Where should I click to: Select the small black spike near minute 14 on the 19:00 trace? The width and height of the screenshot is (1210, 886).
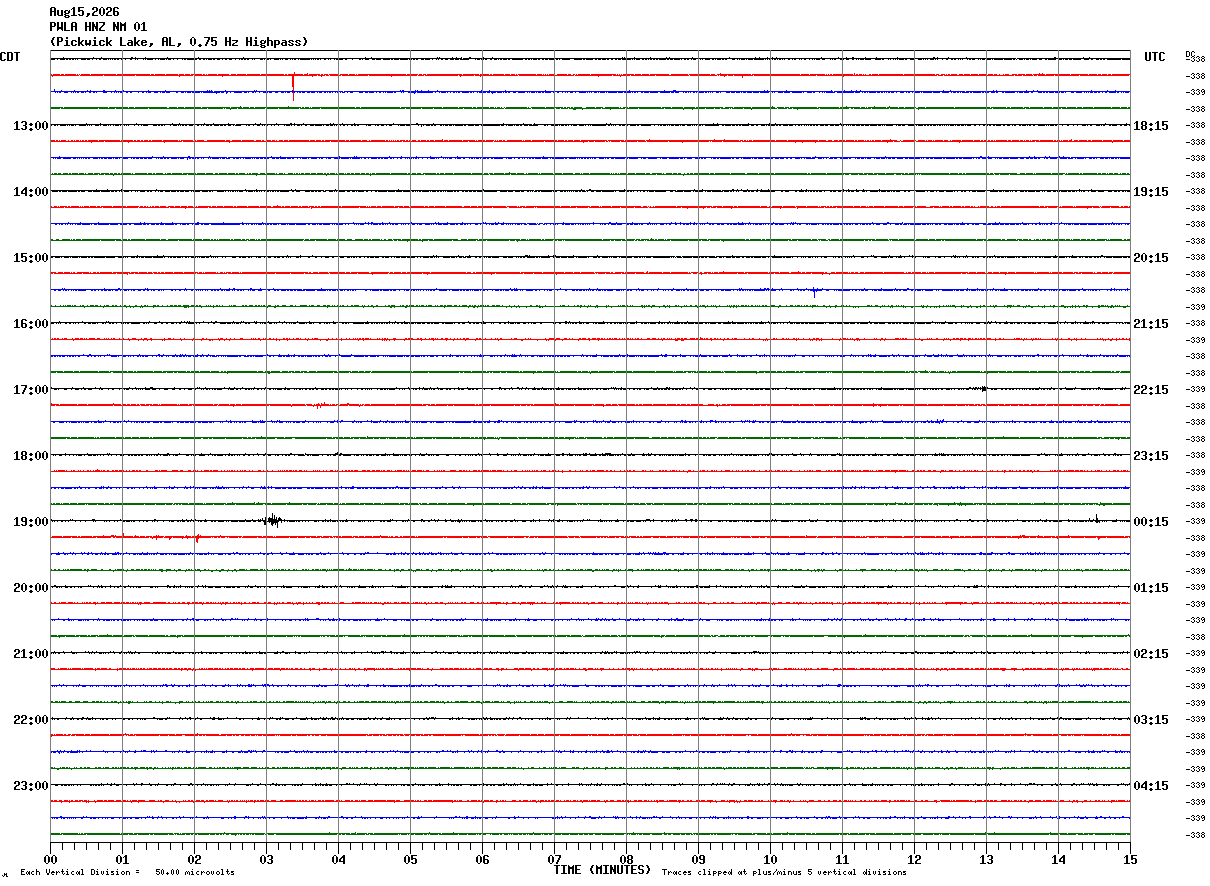point(1097,518)
